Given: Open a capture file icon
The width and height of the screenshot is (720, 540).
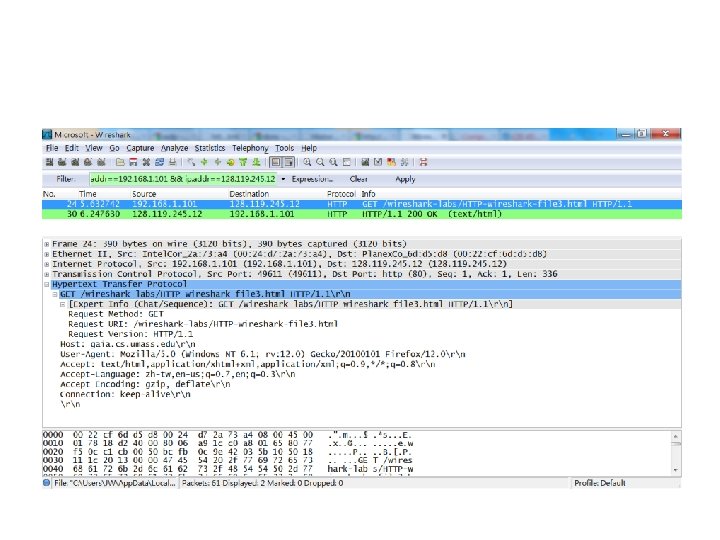Looking at the screenshot, I should (120, 162).
